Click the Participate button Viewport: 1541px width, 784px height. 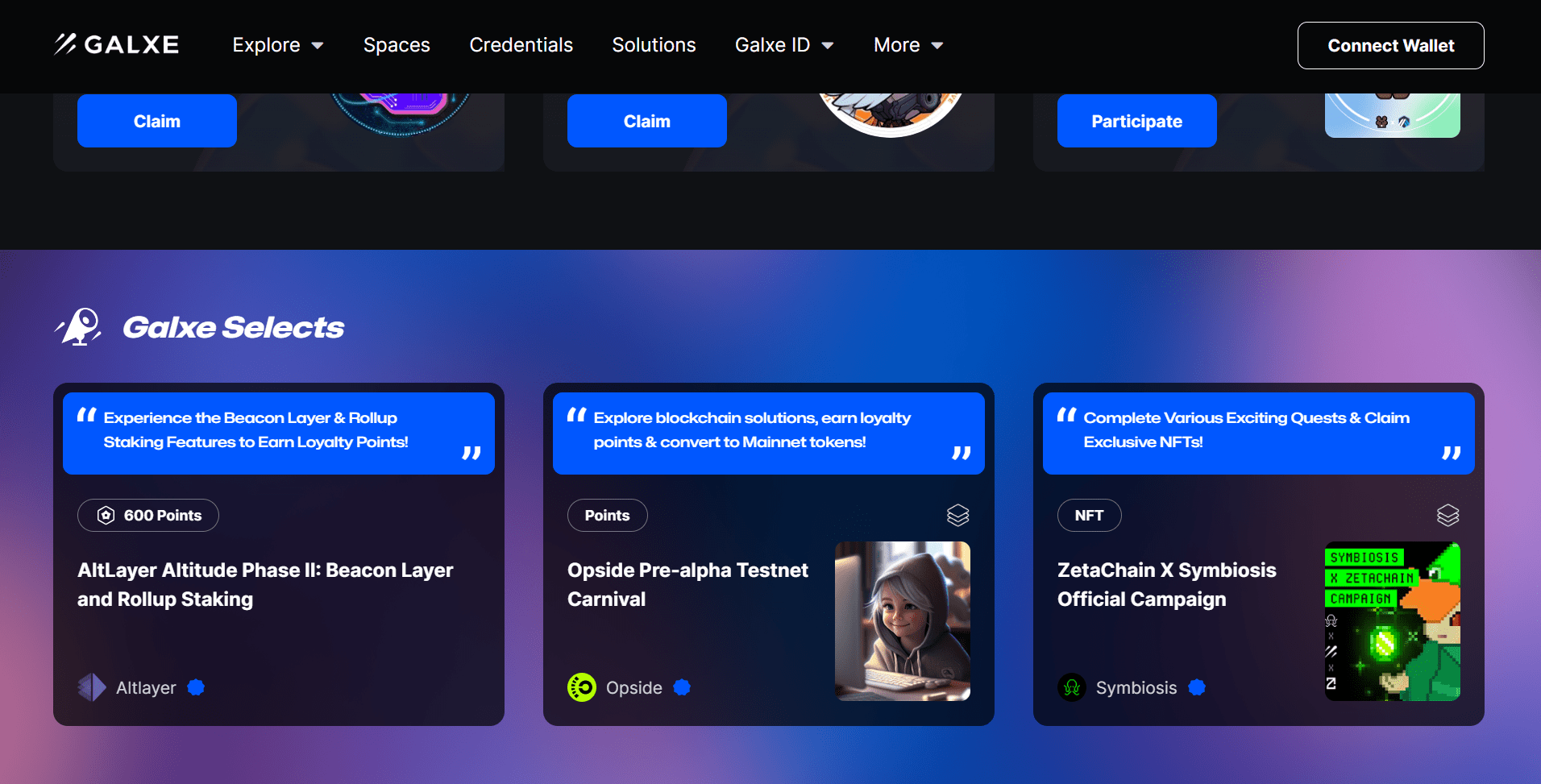pyautogui.click(x=1137, y=121)
